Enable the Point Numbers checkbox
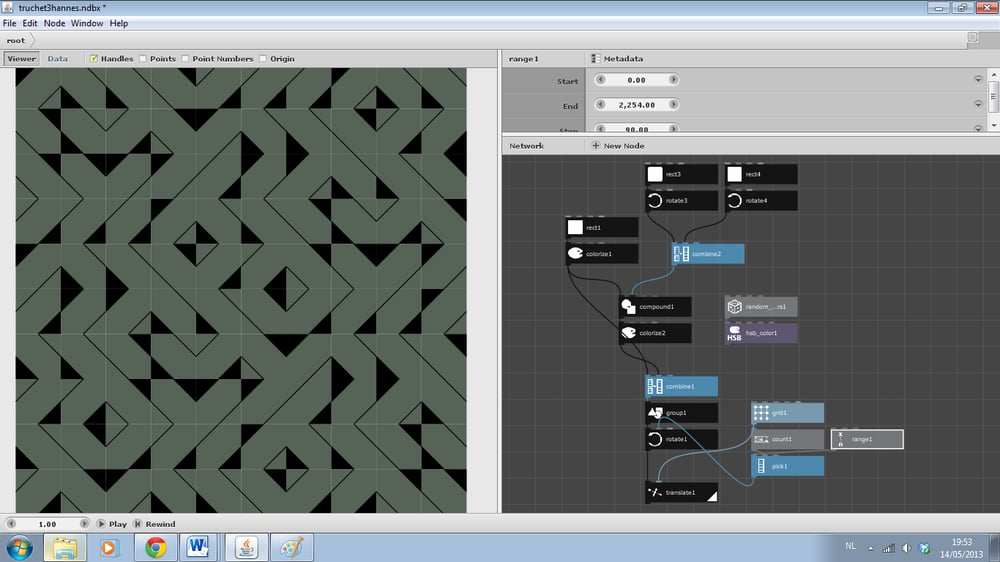The image size is (1000, 562). (186, 59)
